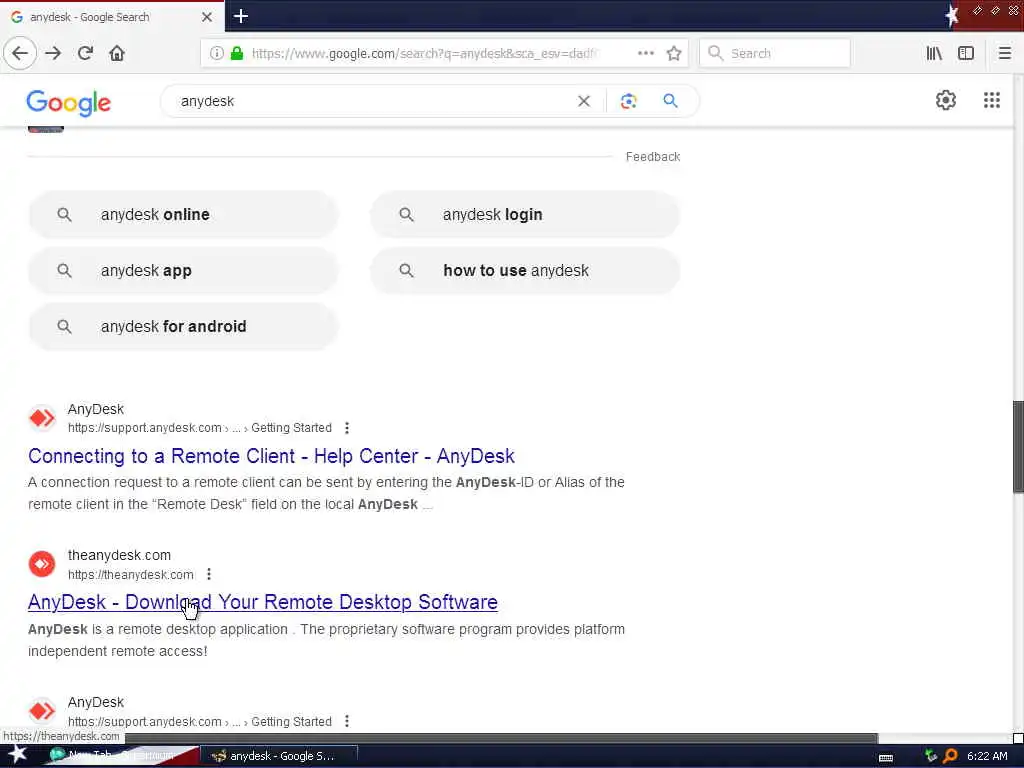Open the Library toolbar icon

click(934, 53)
